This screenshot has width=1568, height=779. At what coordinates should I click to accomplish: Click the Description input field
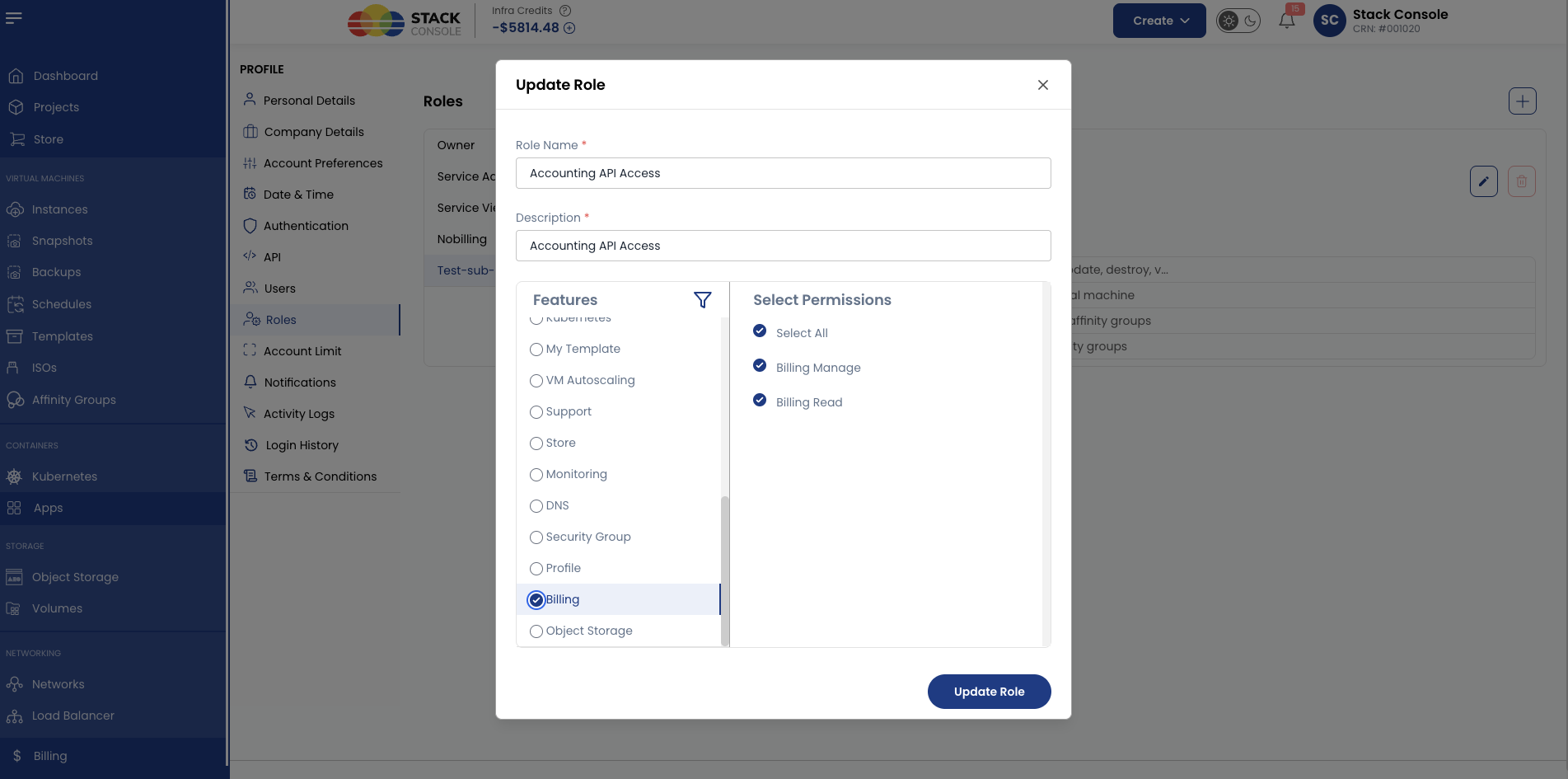coord(783,246)
